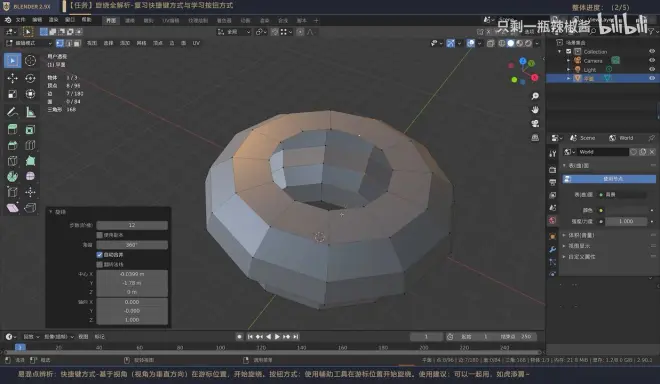Open the UV menu in header
This screenshot has width=660, height=384.
point(196,43)
